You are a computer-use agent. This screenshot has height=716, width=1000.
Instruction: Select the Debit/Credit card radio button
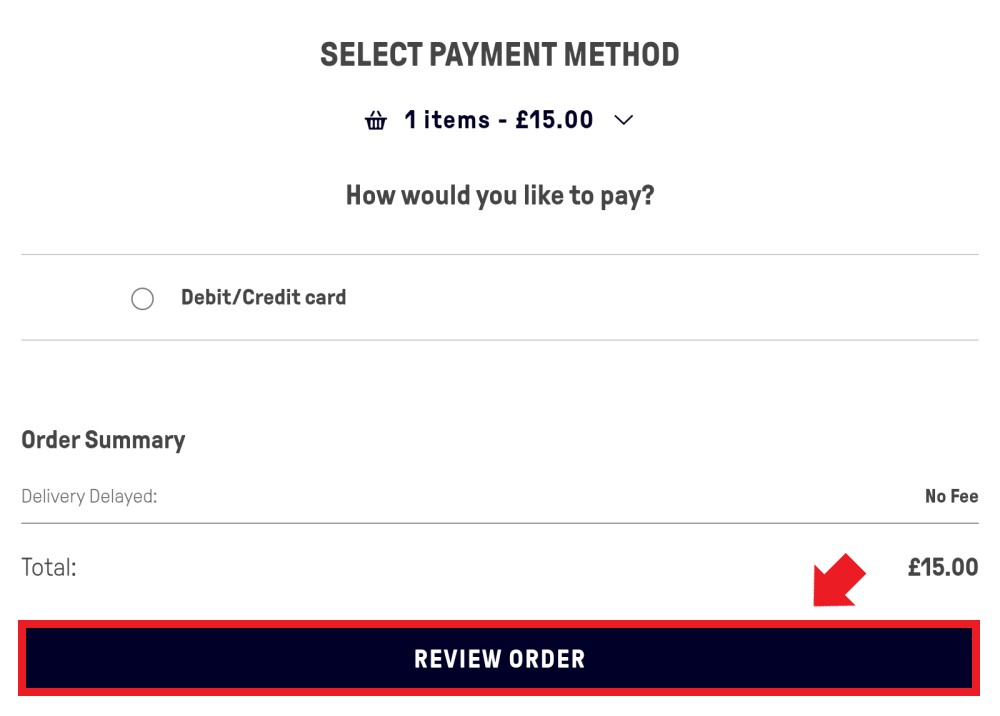click(x=142, y=298)
